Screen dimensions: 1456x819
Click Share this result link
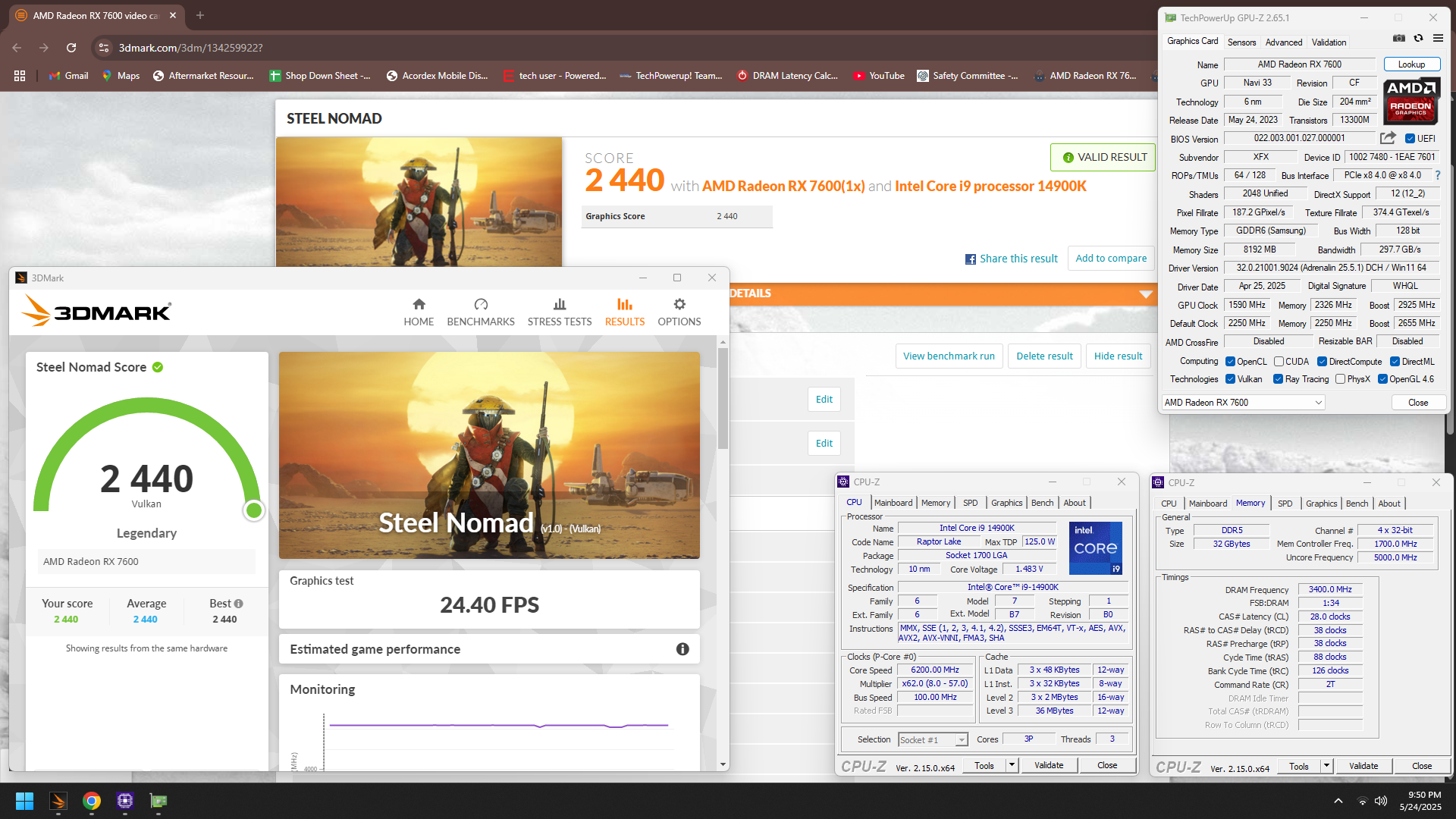click(1012, 259)
